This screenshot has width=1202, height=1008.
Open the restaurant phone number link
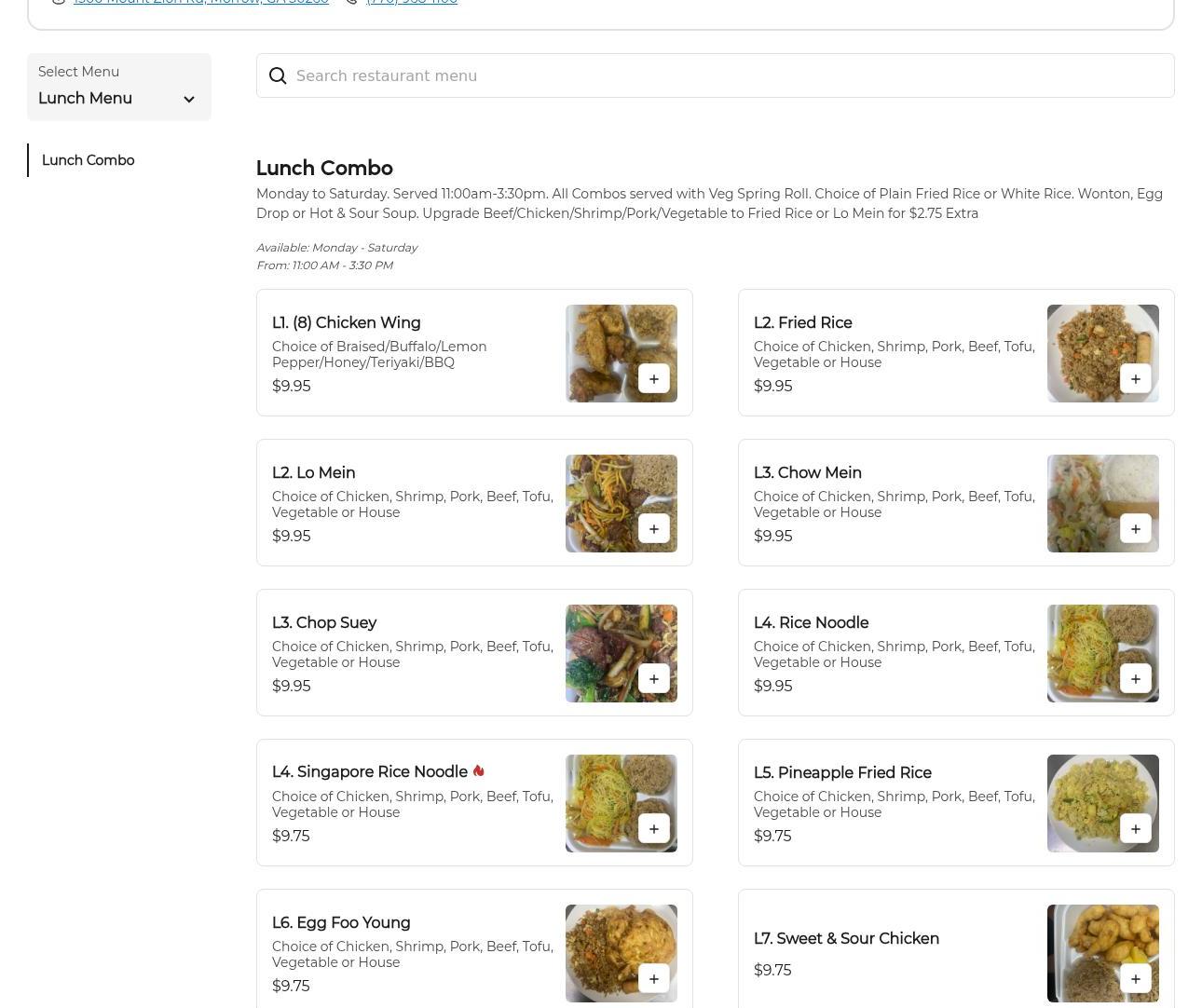click(x=411, y=2)
